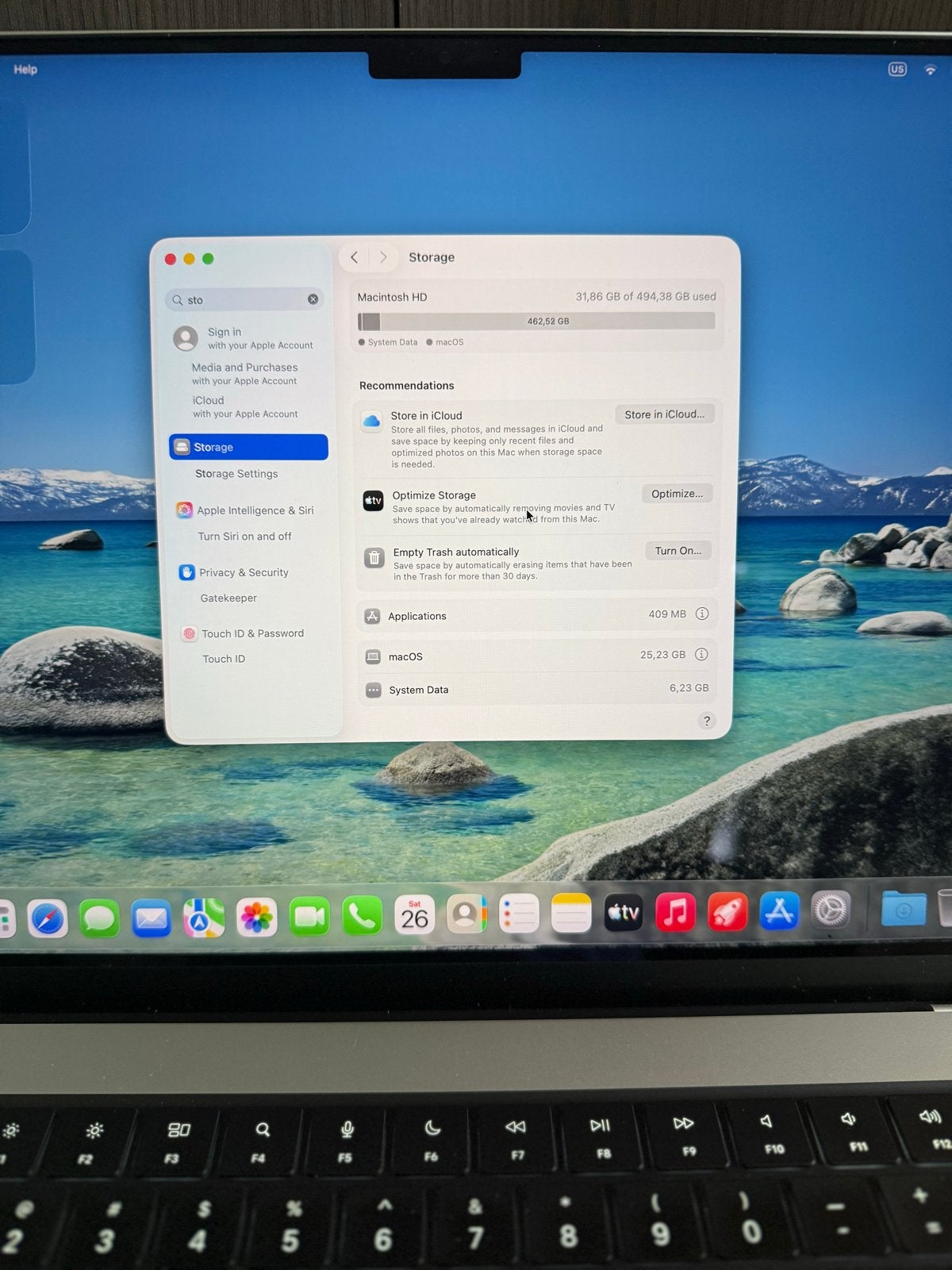
Task: Click the Applications row label
Action: pos(417,616)
